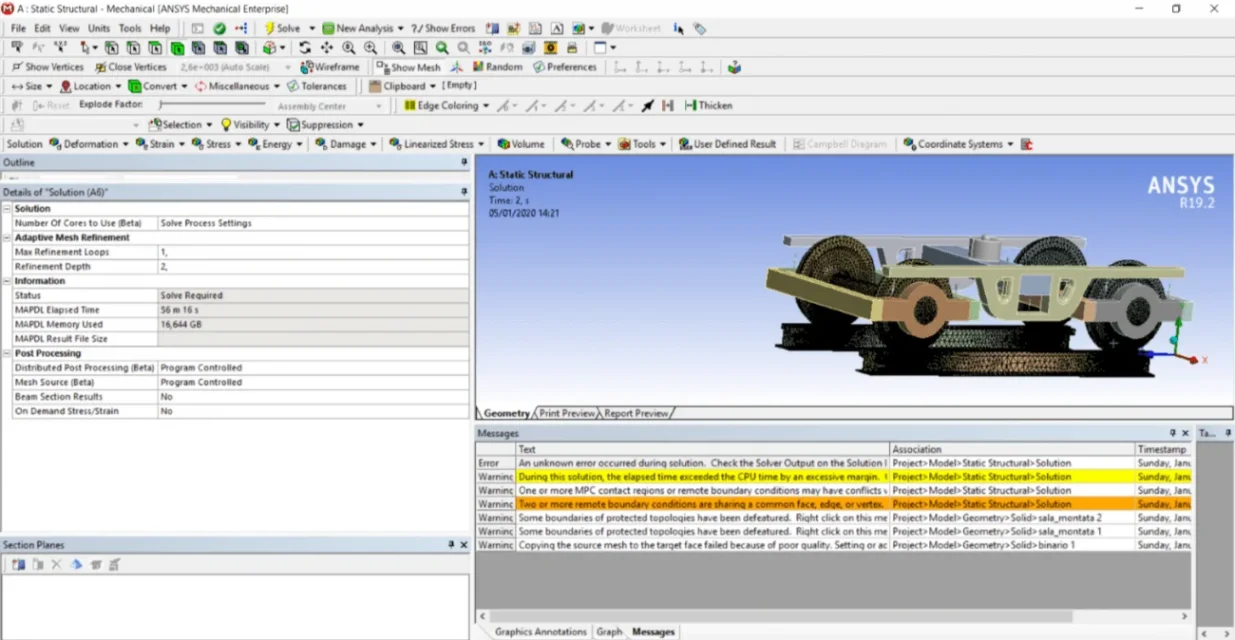
Task: Open the Visibility dropdown
Action: tap(276, 125)
